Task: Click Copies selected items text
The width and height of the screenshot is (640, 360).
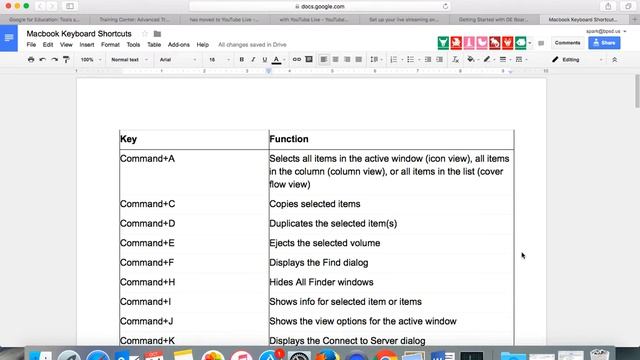Action: [315, 204]
